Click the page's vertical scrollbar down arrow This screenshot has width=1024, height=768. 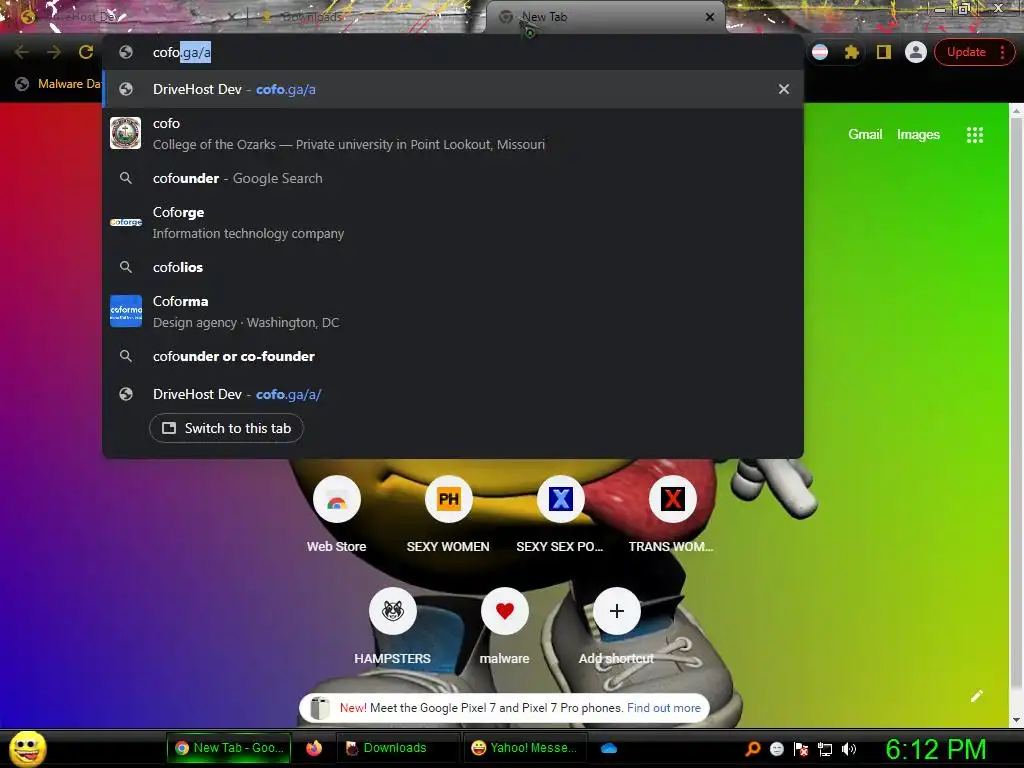pos(1016,720)
